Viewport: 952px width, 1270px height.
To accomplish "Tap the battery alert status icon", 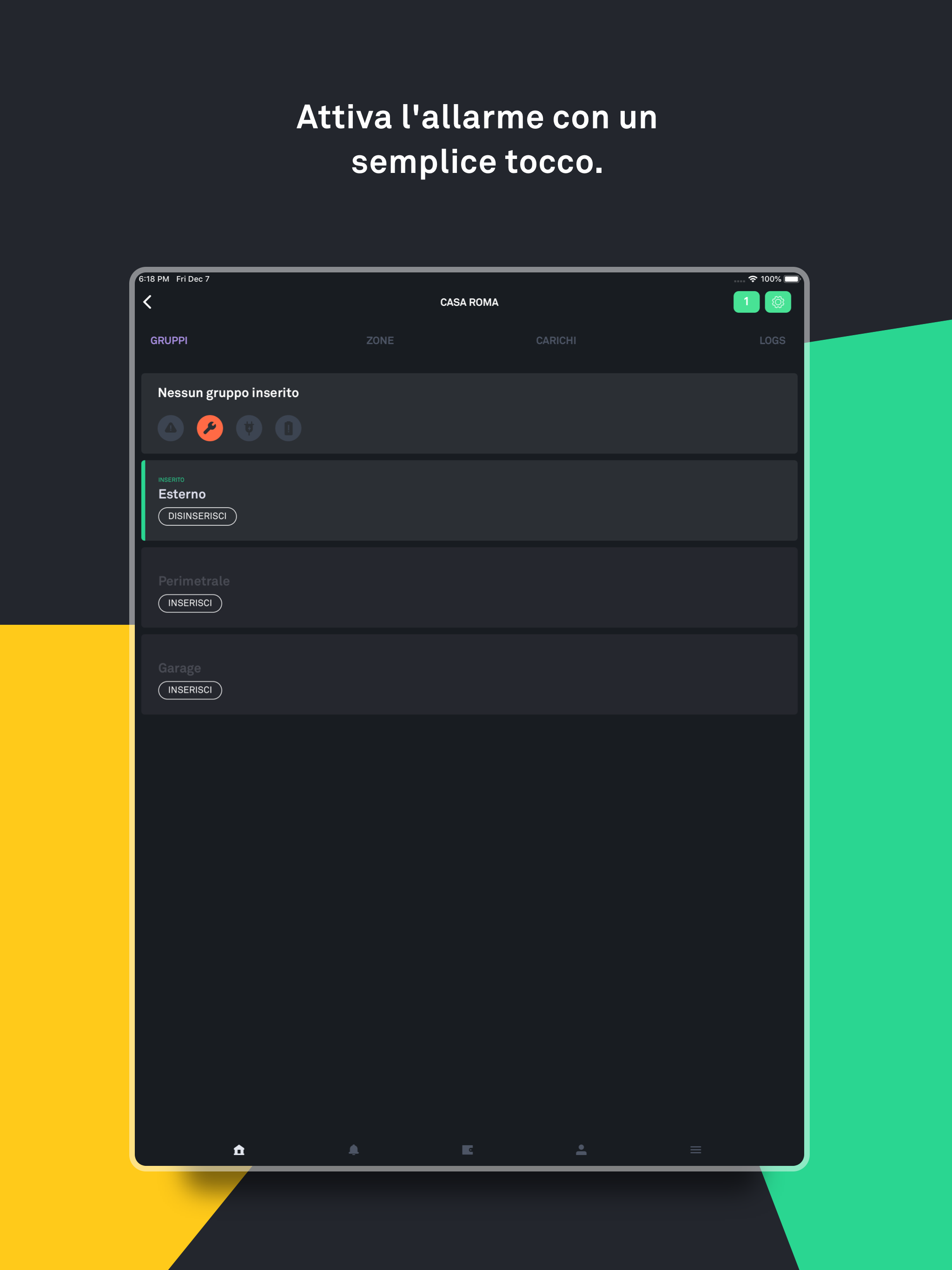I will [x=288, y=428].
